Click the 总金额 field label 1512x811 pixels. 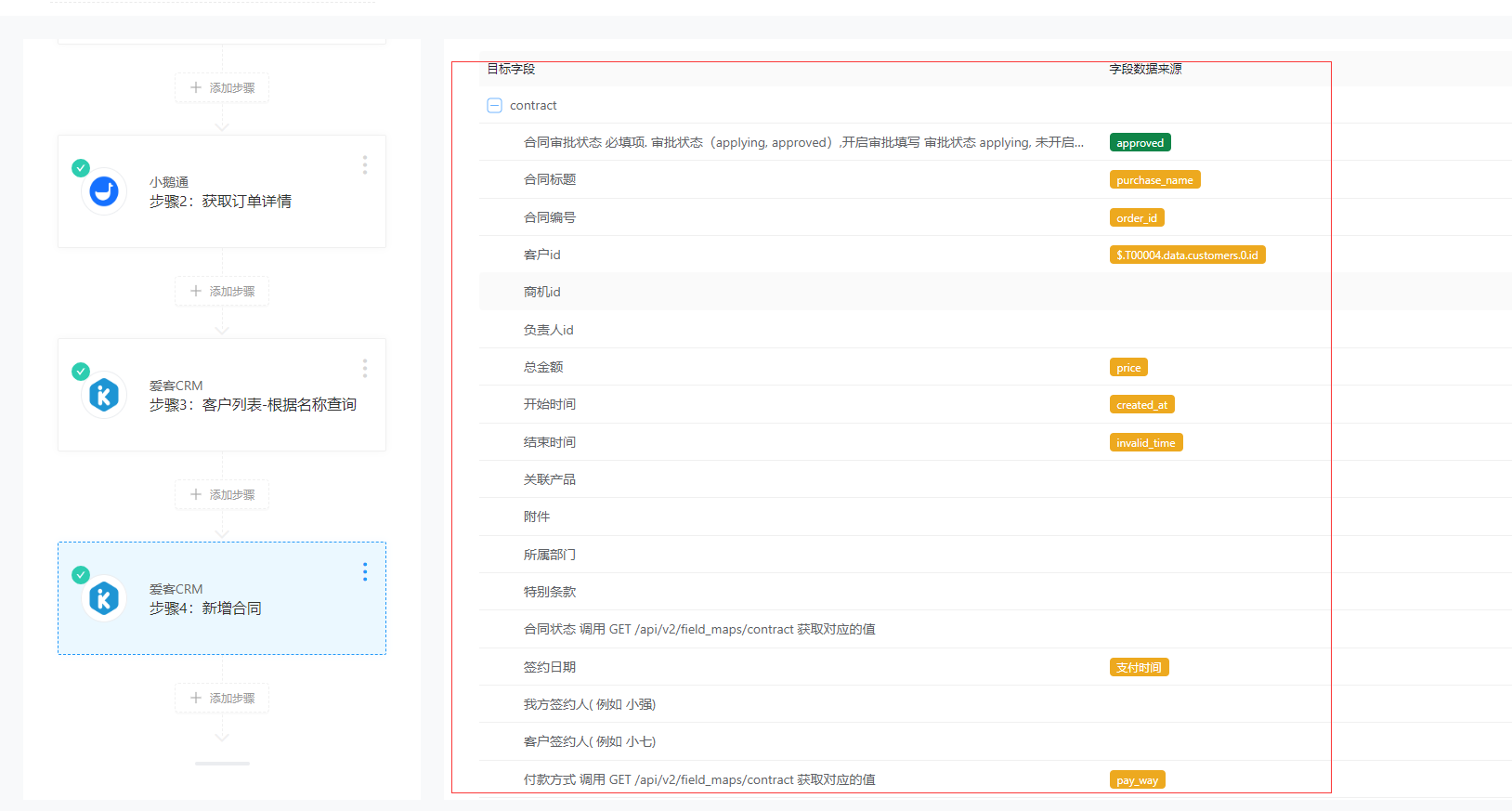[543, 367]
